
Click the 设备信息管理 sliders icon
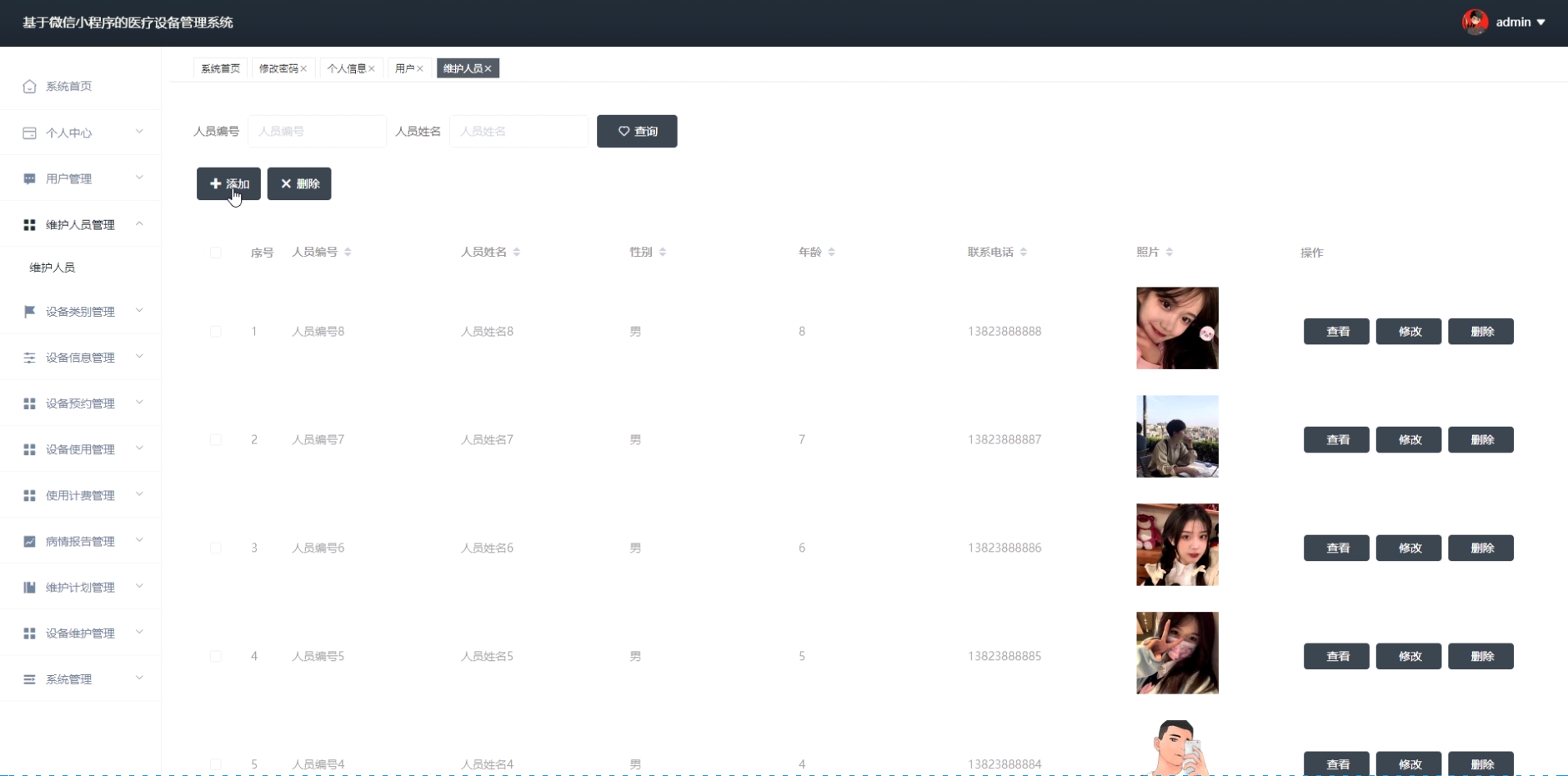tap(30, 358)
